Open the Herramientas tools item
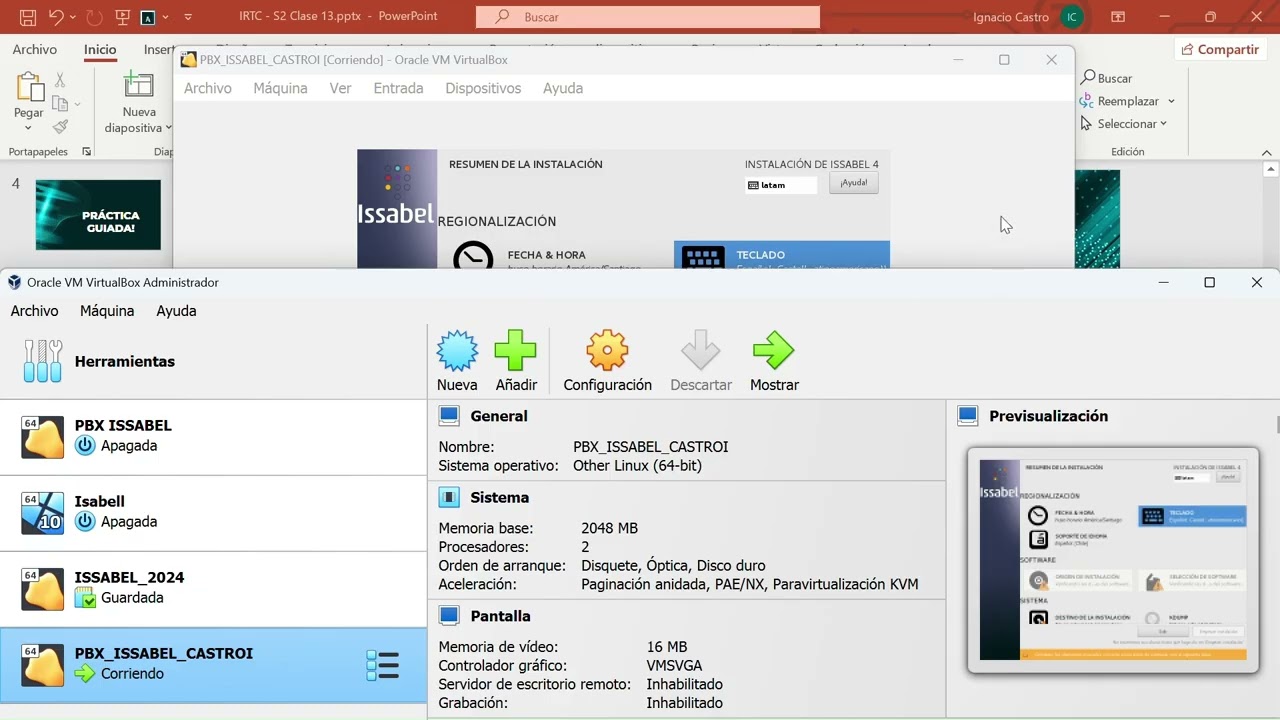This screenshot has width=1280, height=720. 213,361
